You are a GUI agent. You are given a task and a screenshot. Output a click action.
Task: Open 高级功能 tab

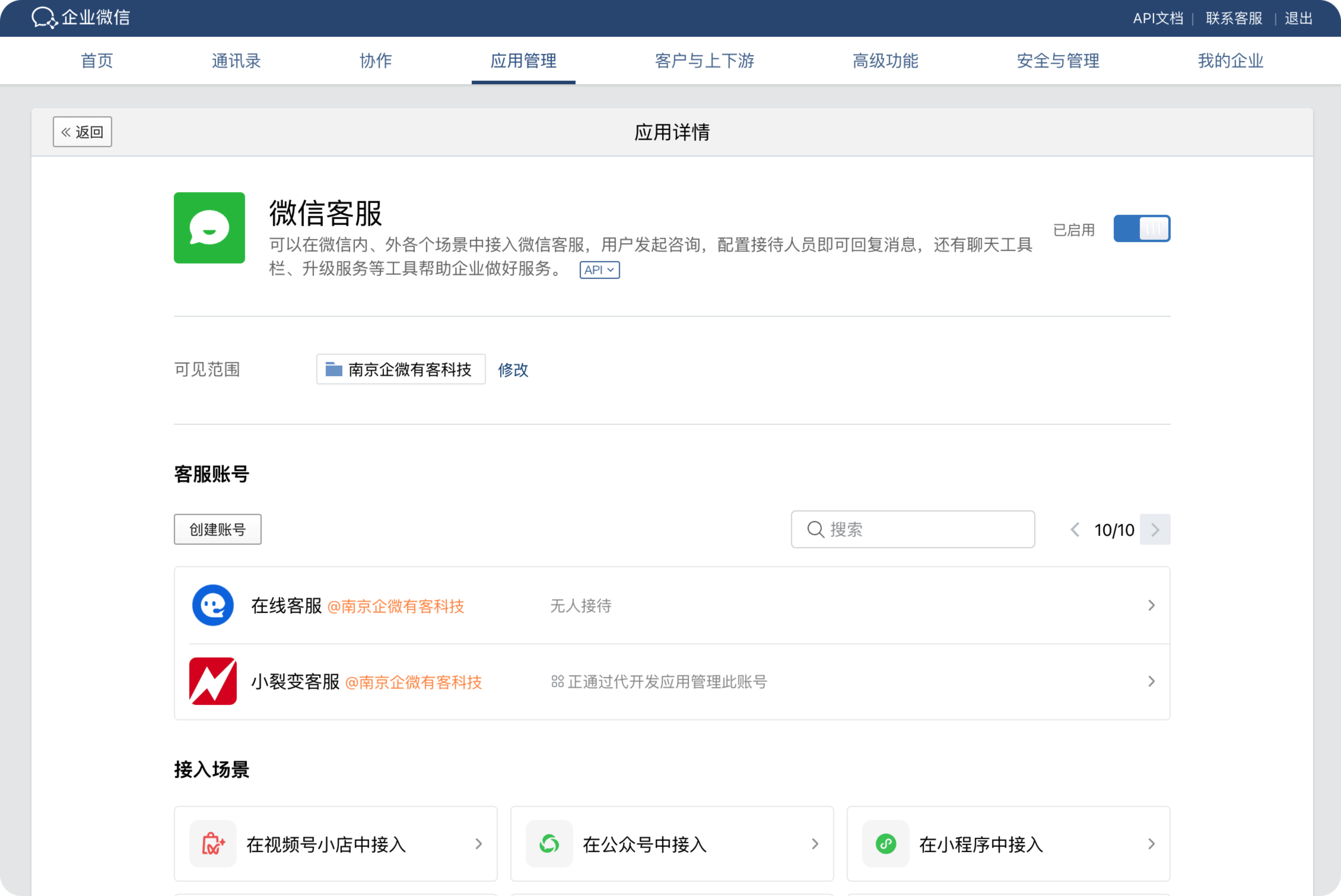tap(885, 61)
